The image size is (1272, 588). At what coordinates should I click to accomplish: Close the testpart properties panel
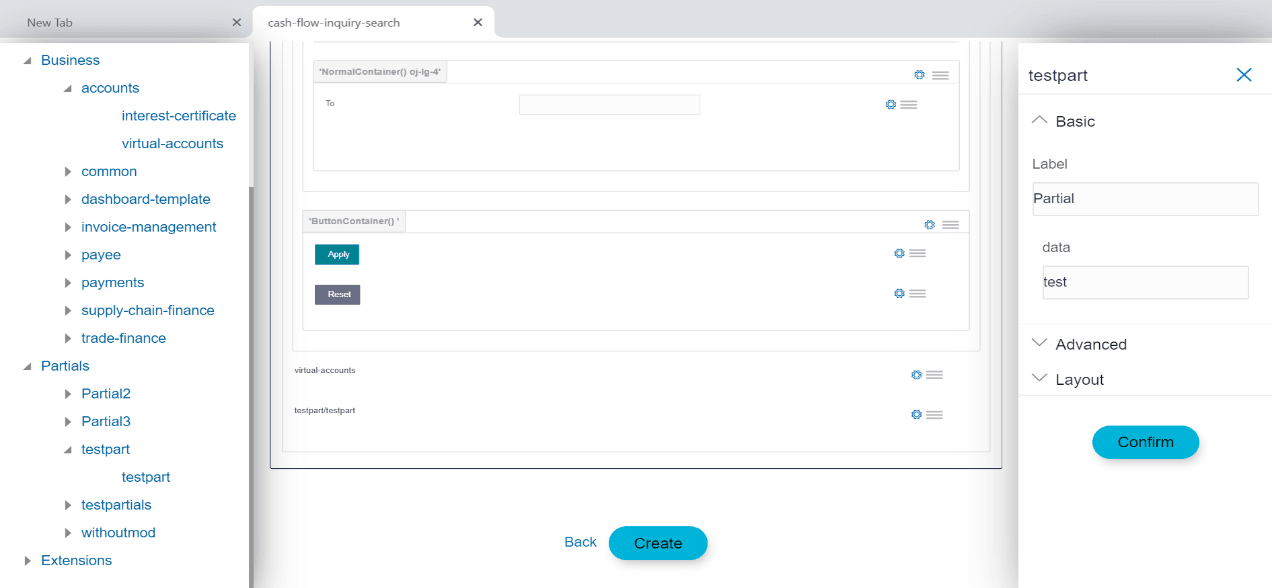pos(1244,75)
